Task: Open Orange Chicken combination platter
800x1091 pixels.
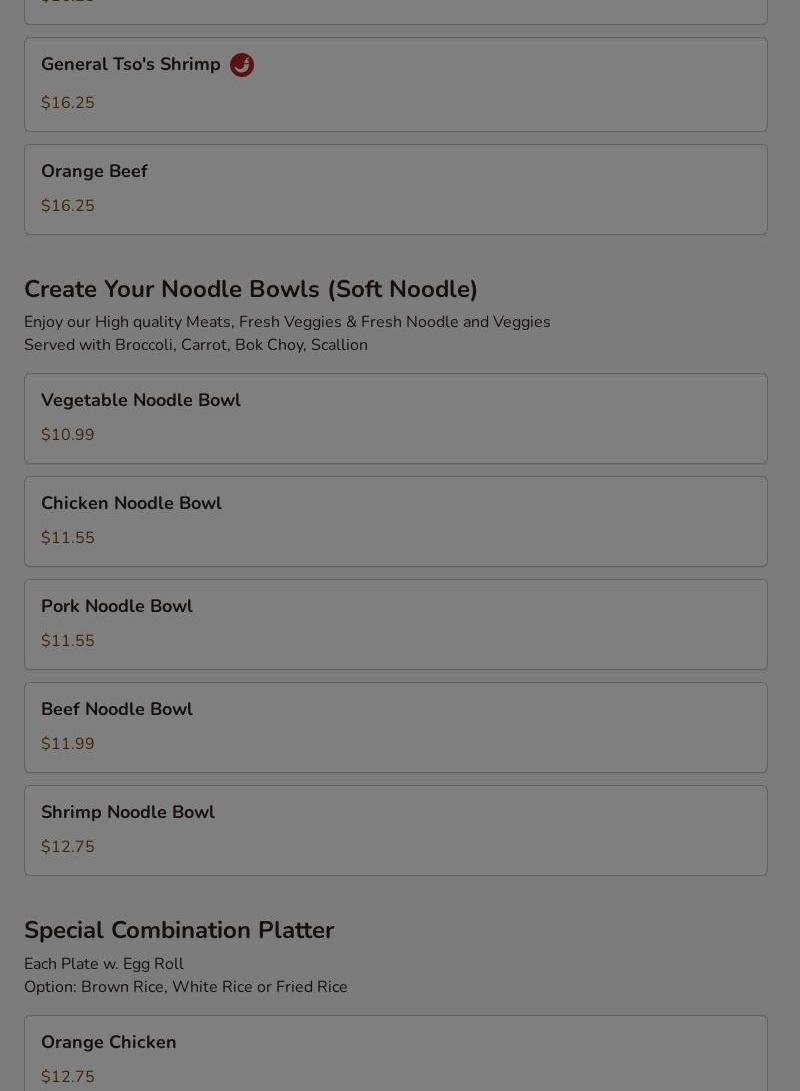Action: 396,1053
